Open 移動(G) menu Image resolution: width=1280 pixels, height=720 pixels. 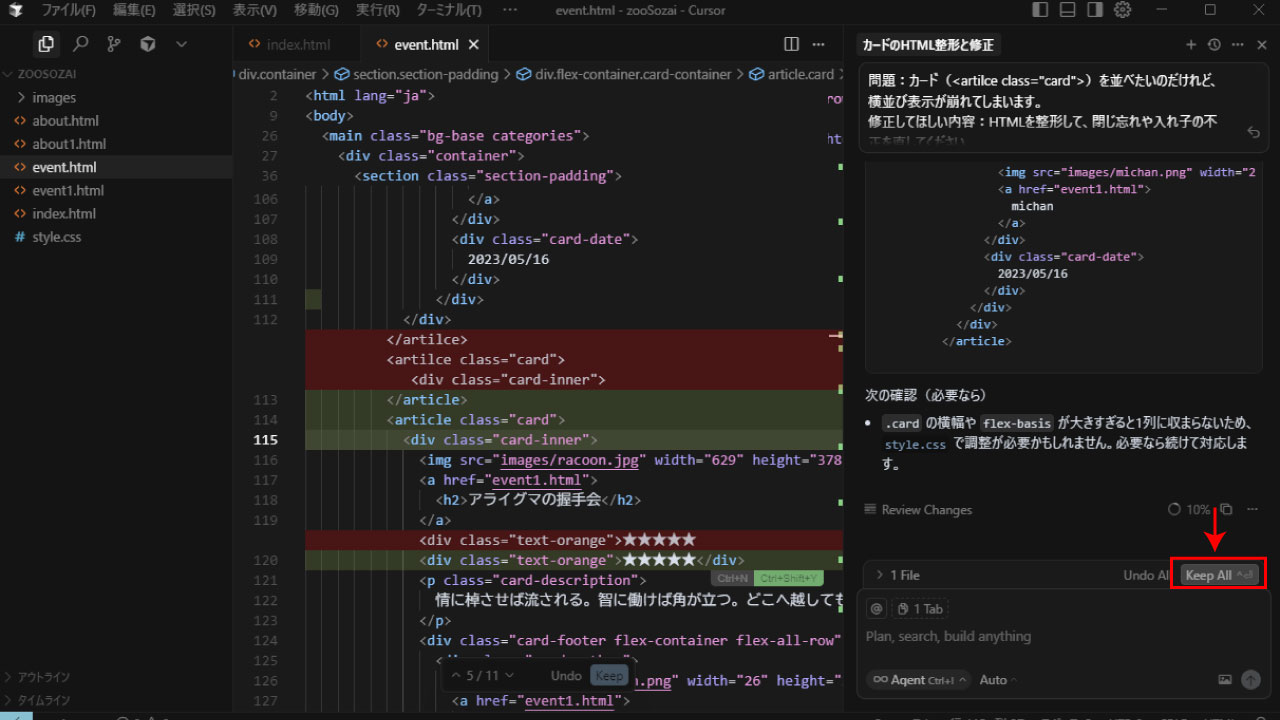316,10
